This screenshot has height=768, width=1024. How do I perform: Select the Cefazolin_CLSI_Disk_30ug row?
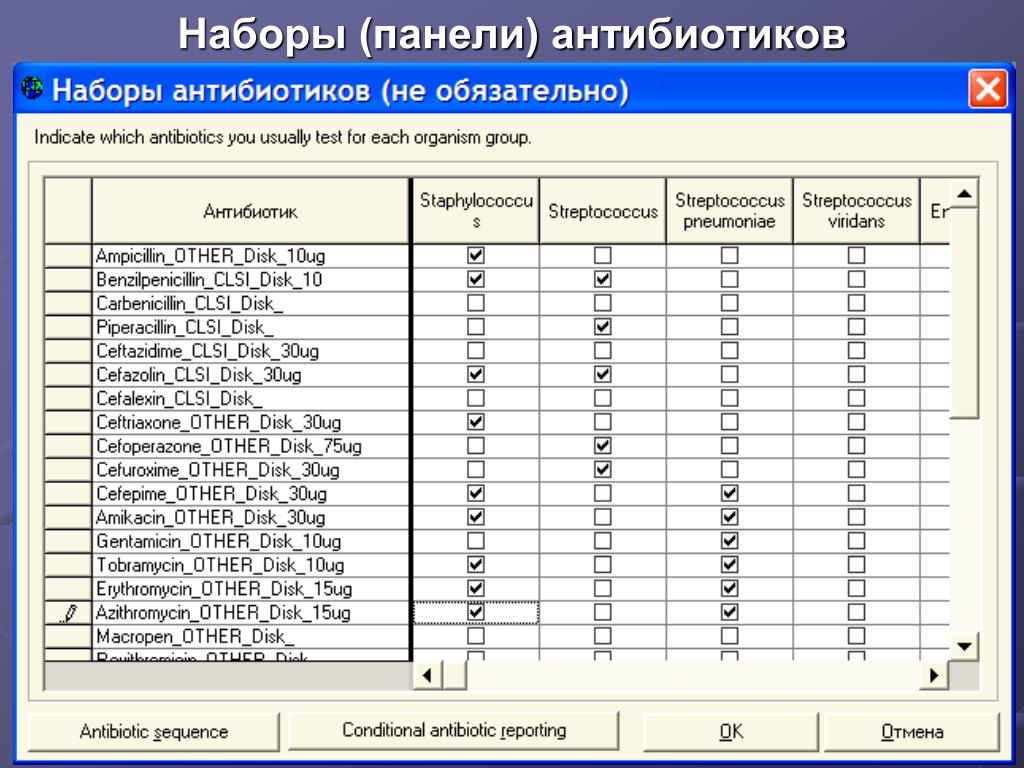251,375
